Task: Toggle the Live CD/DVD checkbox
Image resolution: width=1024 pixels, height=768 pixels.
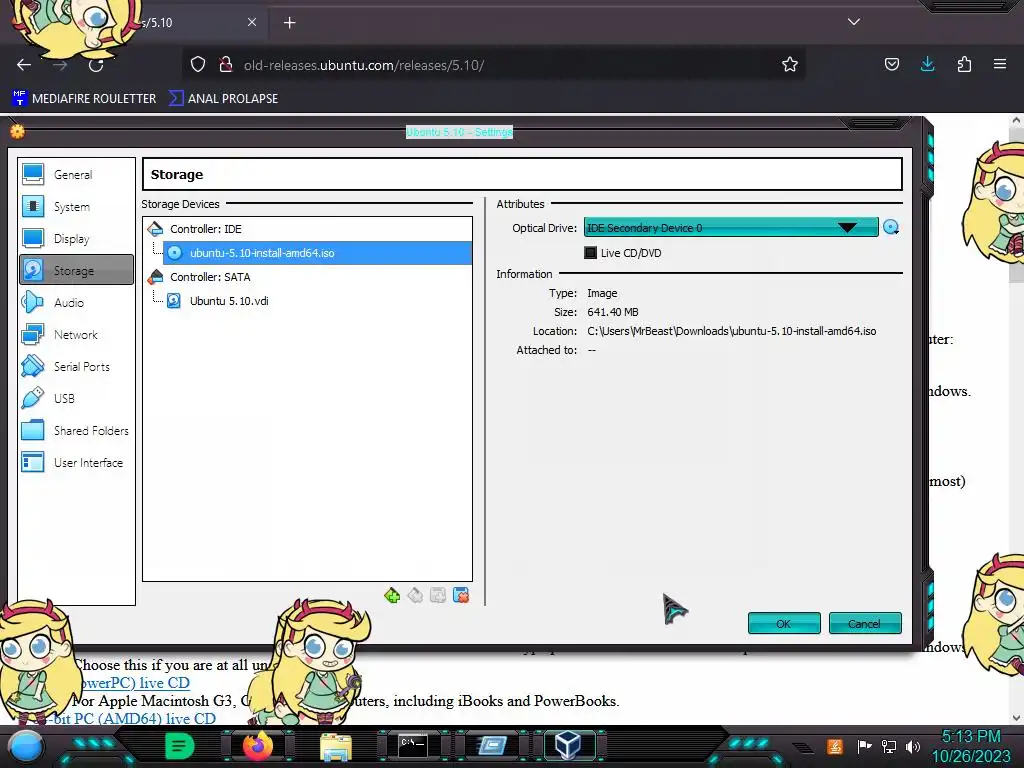Action: tap(590, 253)
